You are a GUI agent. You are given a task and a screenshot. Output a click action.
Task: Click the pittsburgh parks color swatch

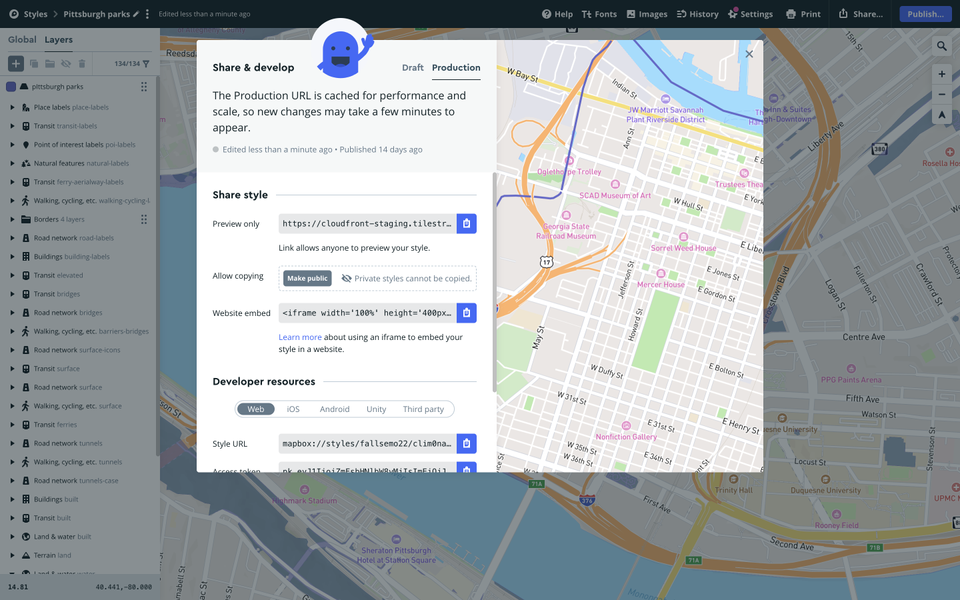(x=11, y=87)
